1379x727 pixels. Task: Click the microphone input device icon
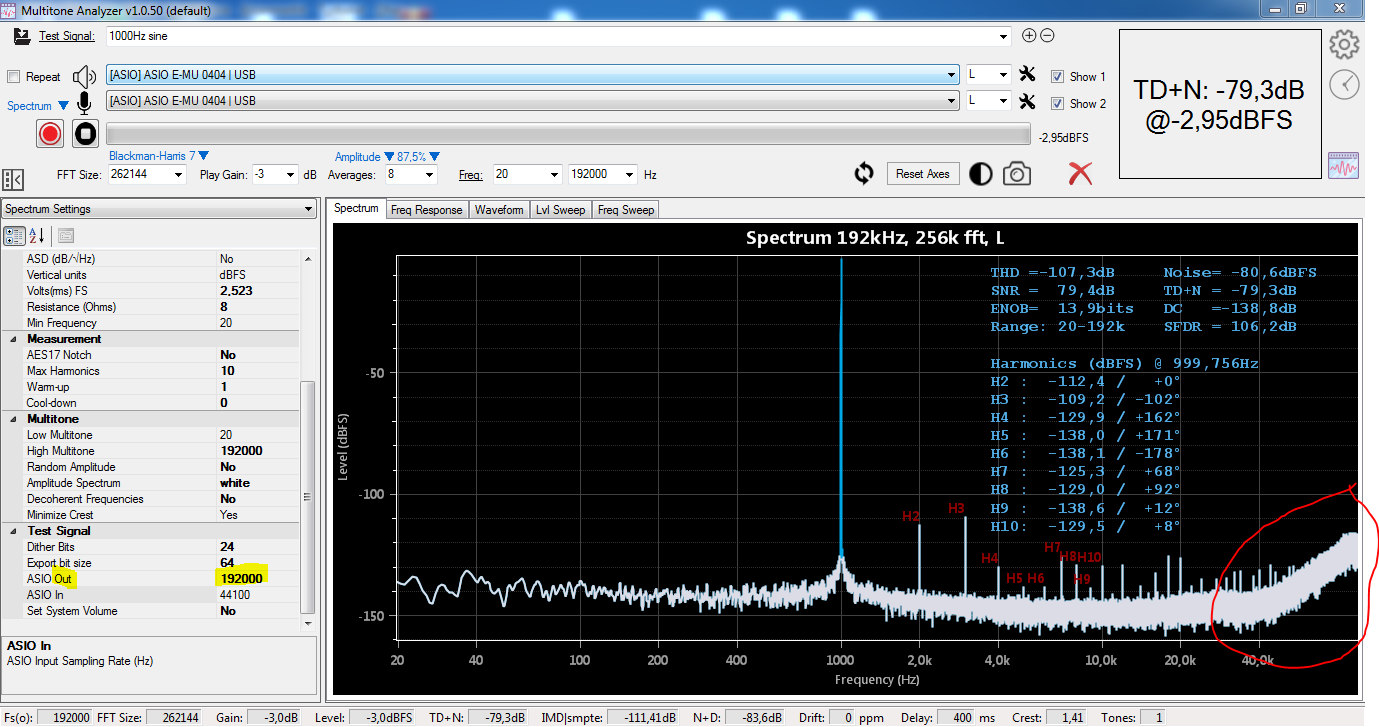coord(85,102)
